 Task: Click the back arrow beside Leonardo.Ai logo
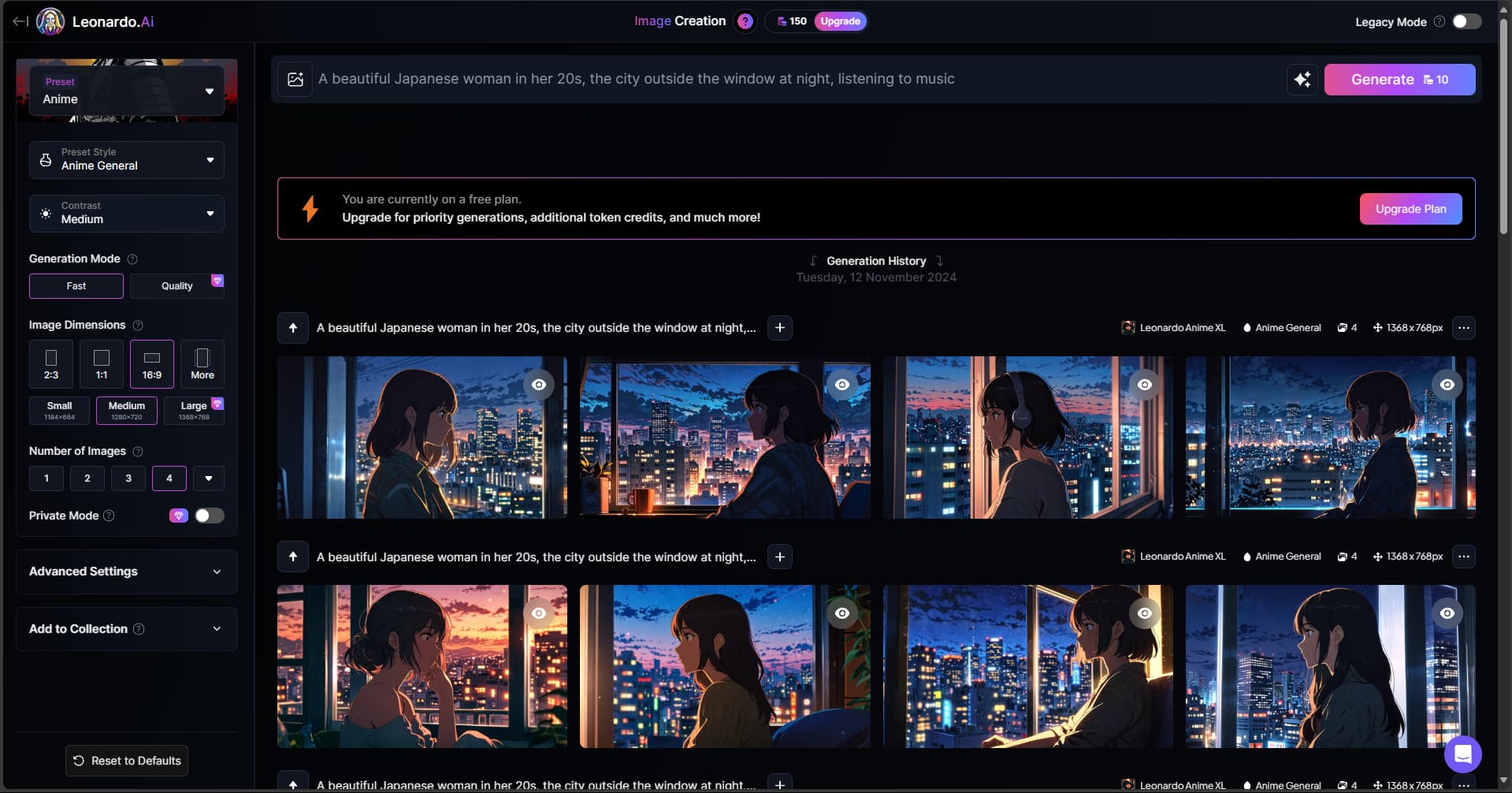click(x=20, y=21)
